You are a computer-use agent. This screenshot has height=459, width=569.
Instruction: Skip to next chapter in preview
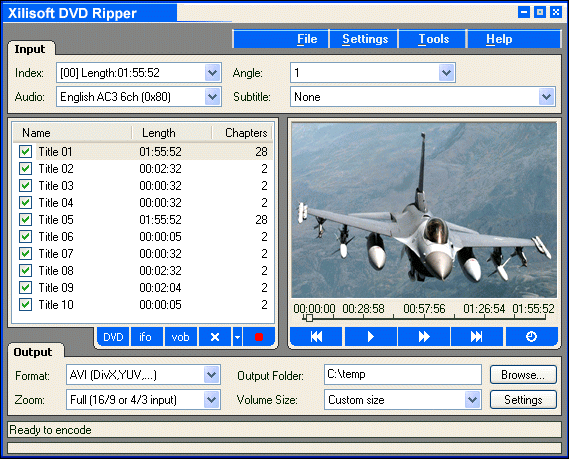pos(476,337)
